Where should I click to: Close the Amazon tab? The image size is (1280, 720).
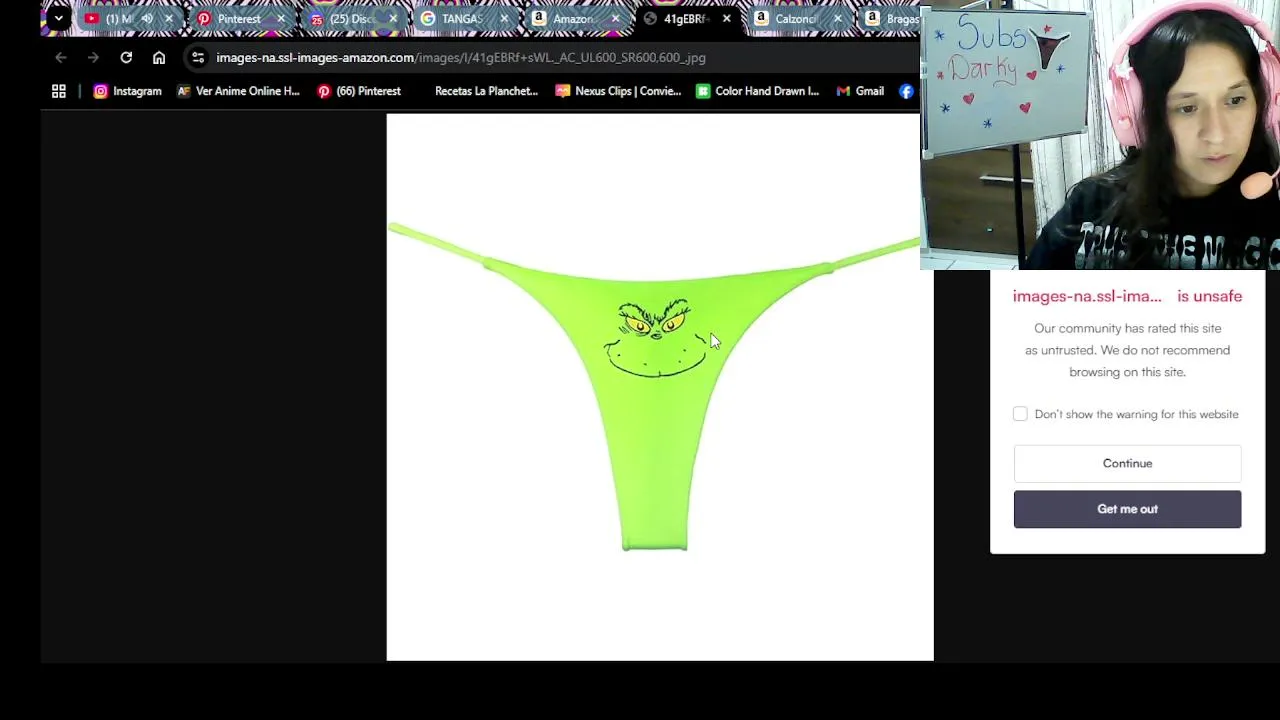pos(616,18)
